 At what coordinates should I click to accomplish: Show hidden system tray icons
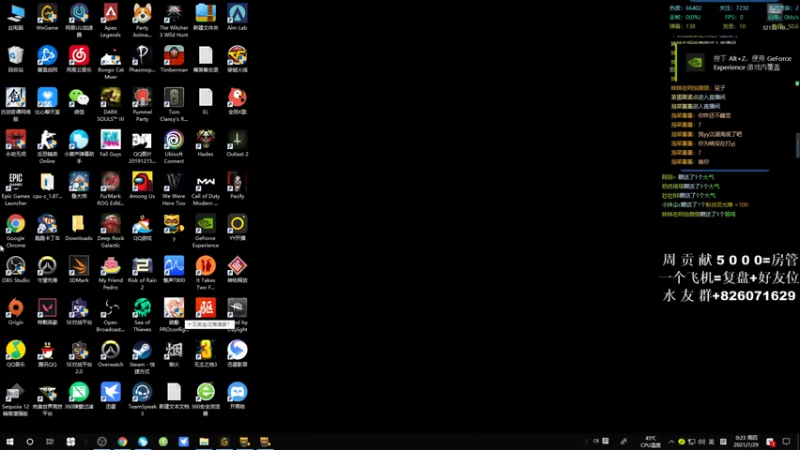point(671,442)
